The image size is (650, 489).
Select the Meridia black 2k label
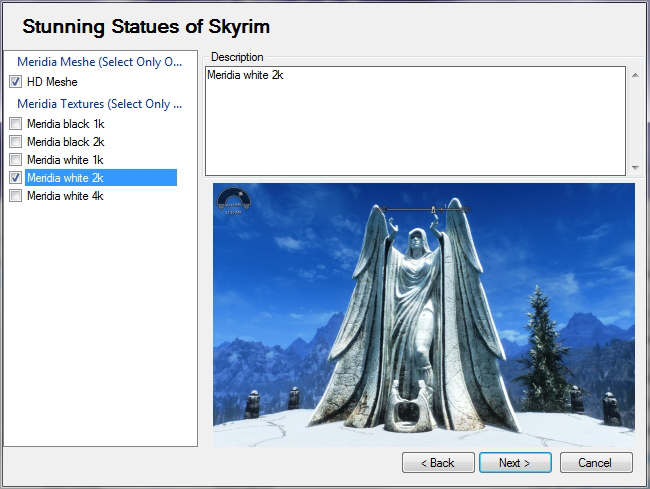(x=65, y=142)
